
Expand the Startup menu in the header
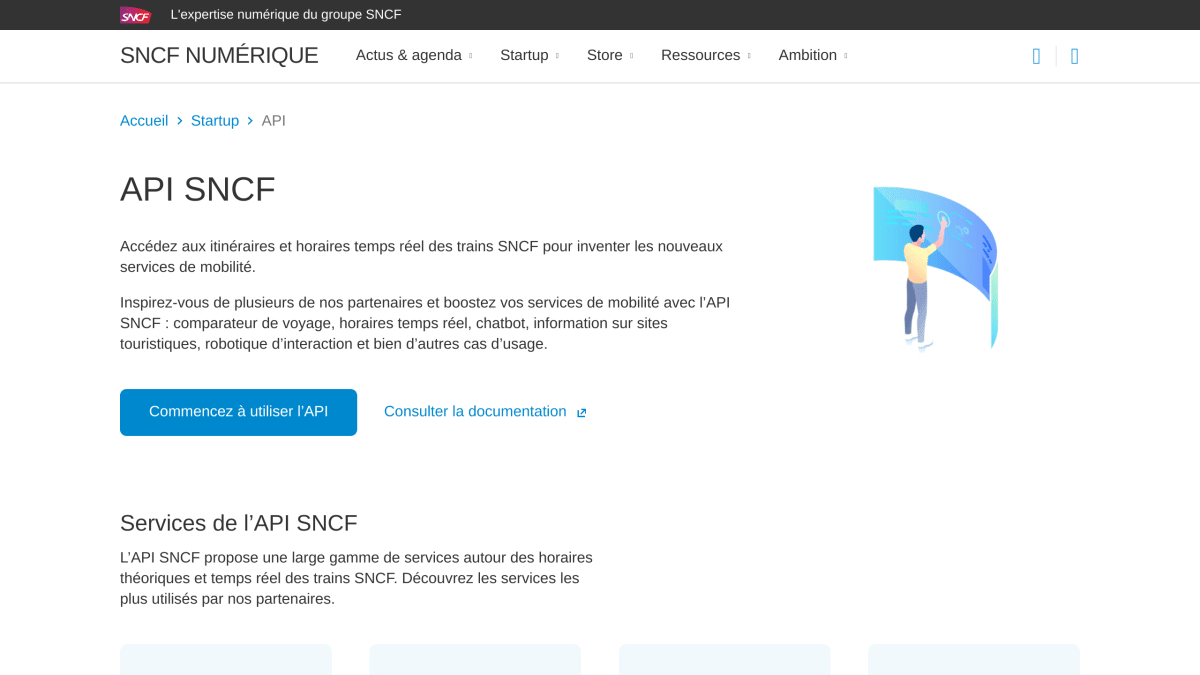[530, 56]
